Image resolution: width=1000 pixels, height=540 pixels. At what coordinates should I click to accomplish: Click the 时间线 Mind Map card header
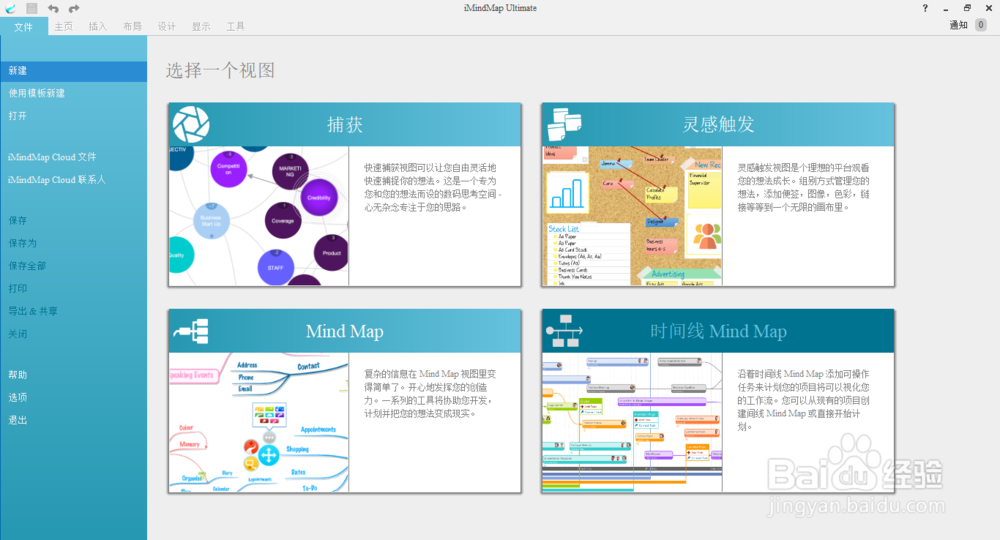[x=718, y=331]
